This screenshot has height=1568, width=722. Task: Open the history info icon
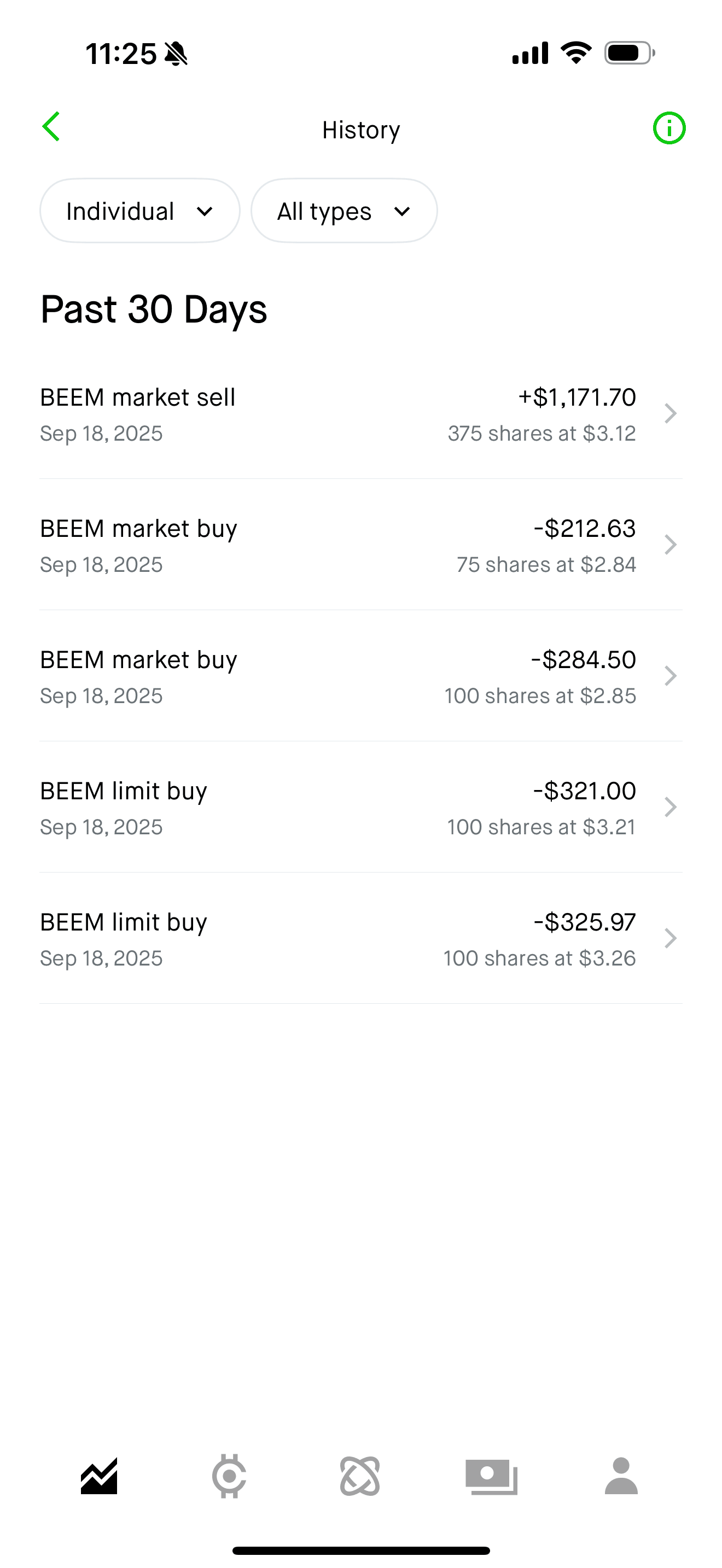click(x=669, y=128)
